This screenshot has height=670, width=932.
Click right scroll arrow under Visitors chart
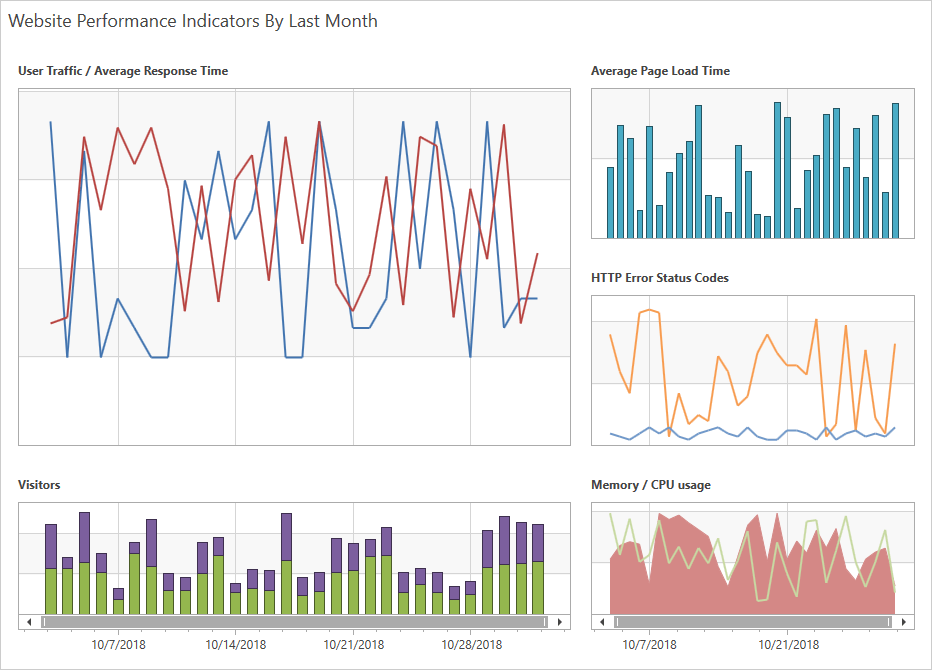coord(560,621)
